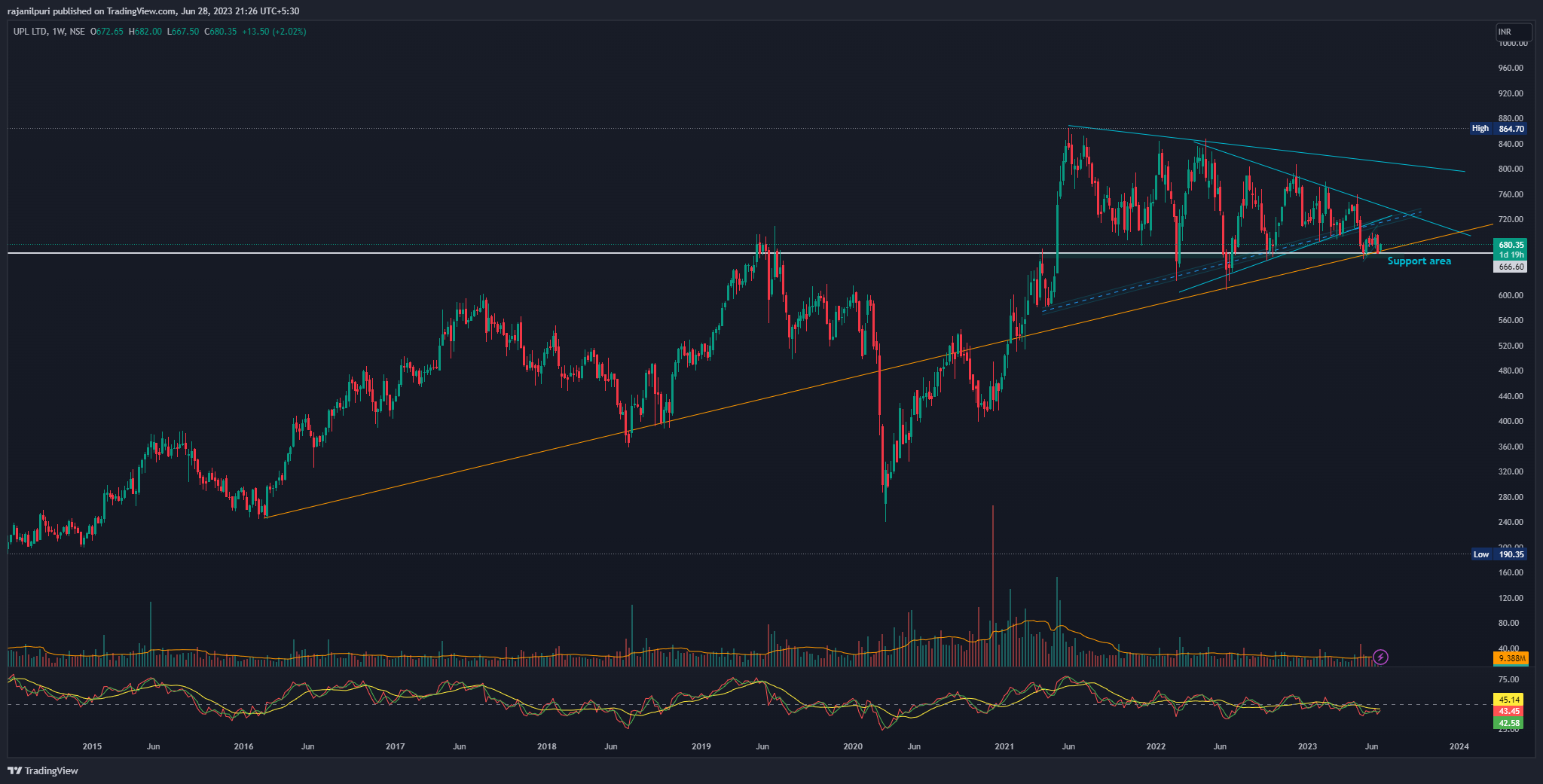Click the 240.00 price scale label

click(x=1511, y=523)
